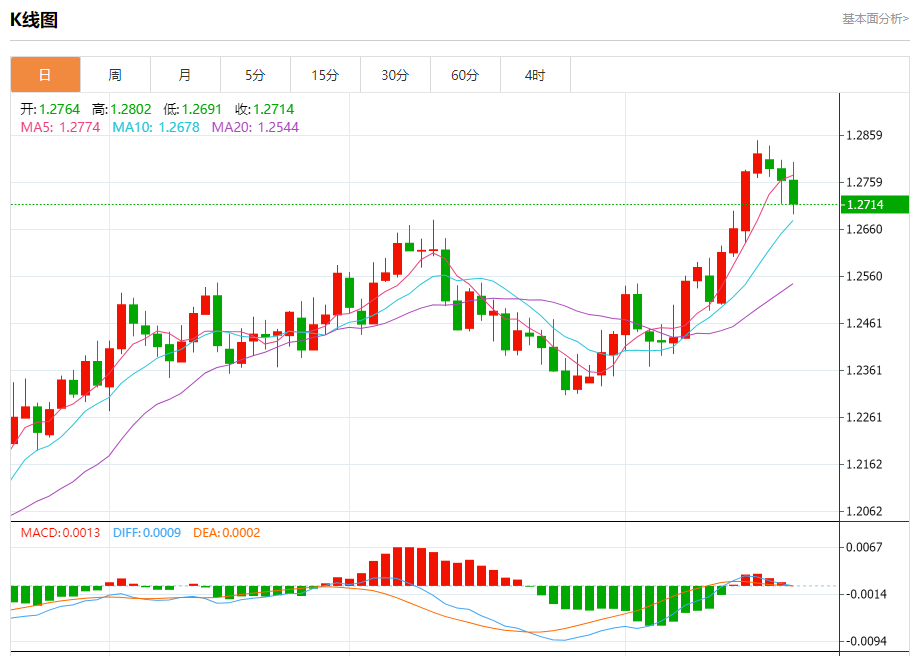Click the 1.2560 price axis label

[x=864, y=276]
